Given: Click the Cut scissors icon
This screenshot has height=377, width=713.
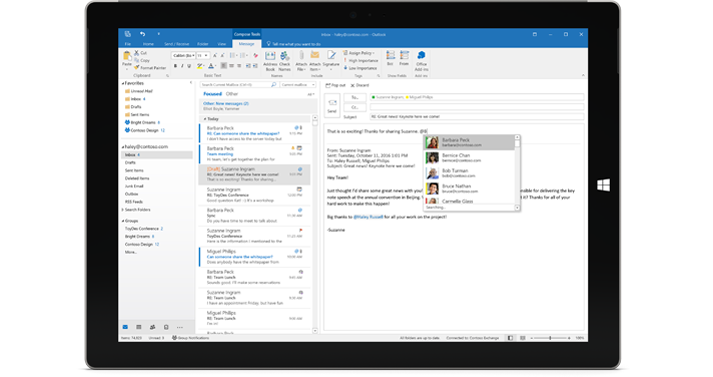Looking at the screenshot, I should click(136, 53).
